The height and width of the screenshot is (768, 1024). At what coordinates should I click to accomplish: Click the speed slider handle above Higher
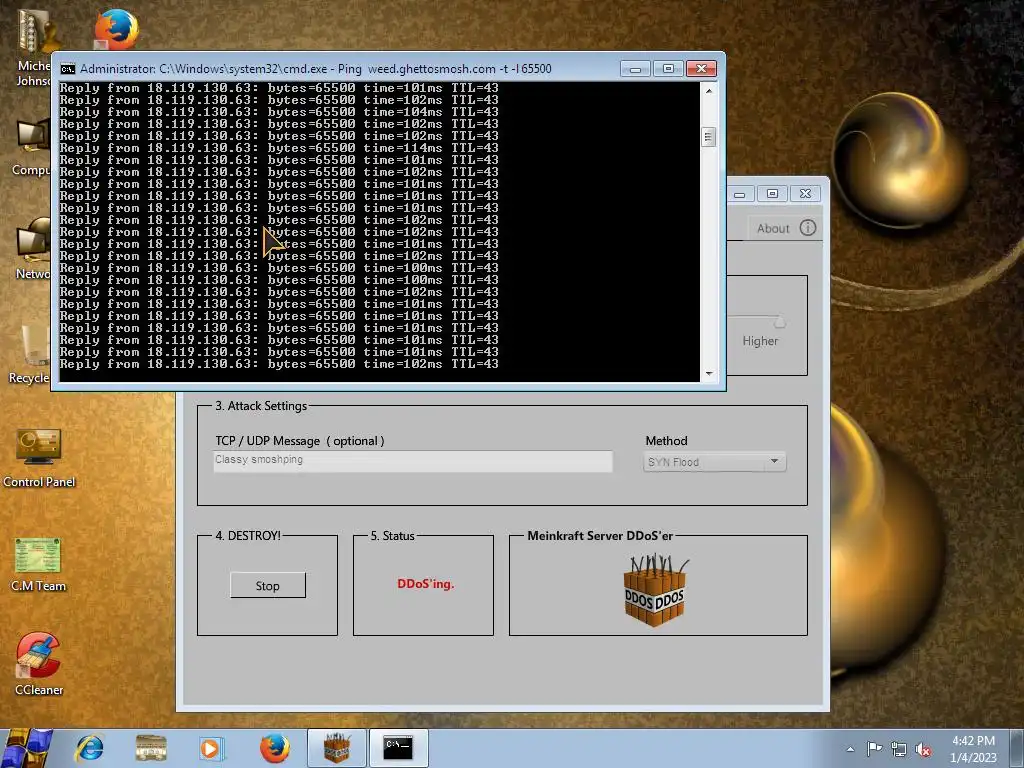pyautogui.click(x=779, y=322)
